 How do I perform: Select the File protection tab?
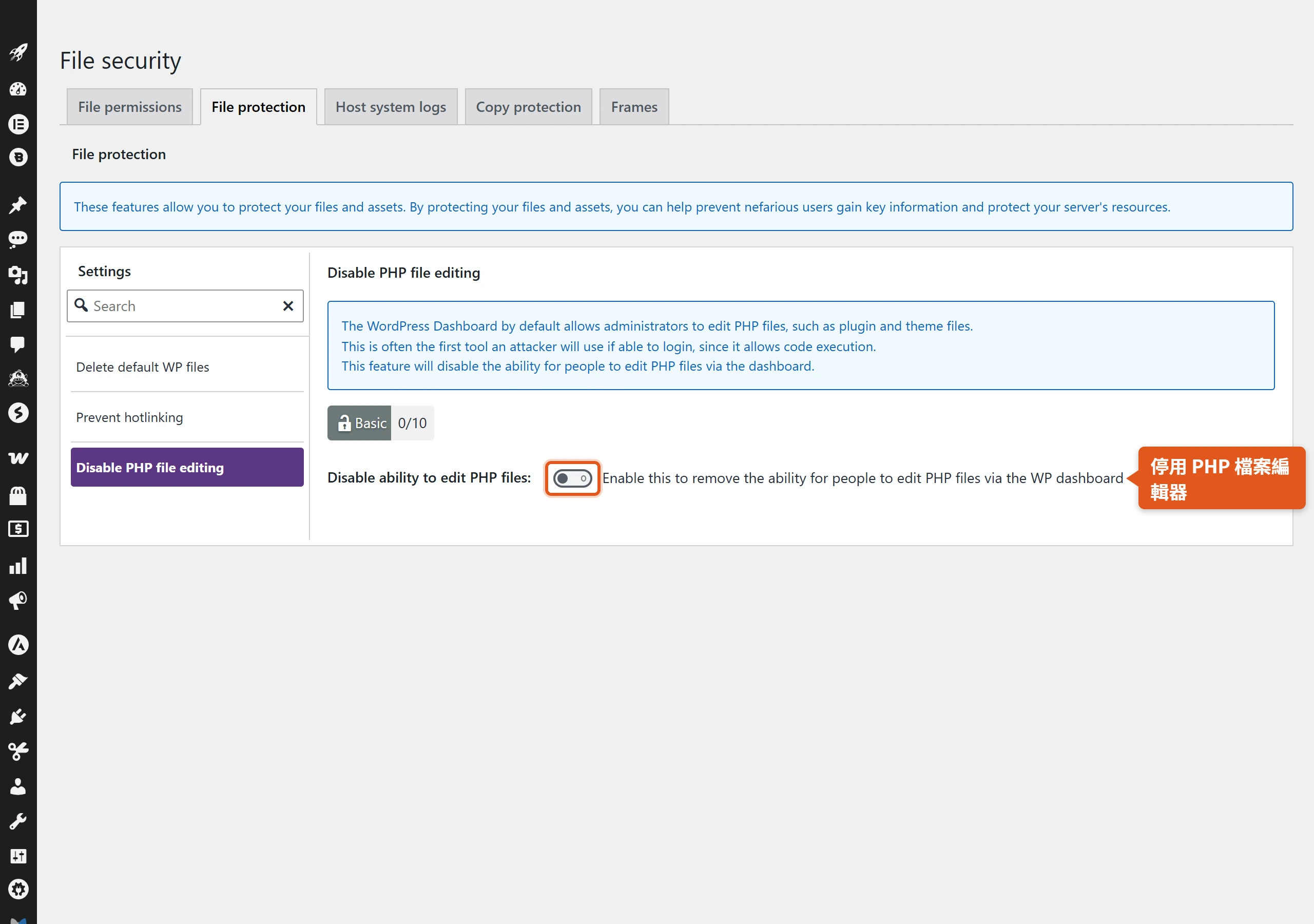pos(259,106)
